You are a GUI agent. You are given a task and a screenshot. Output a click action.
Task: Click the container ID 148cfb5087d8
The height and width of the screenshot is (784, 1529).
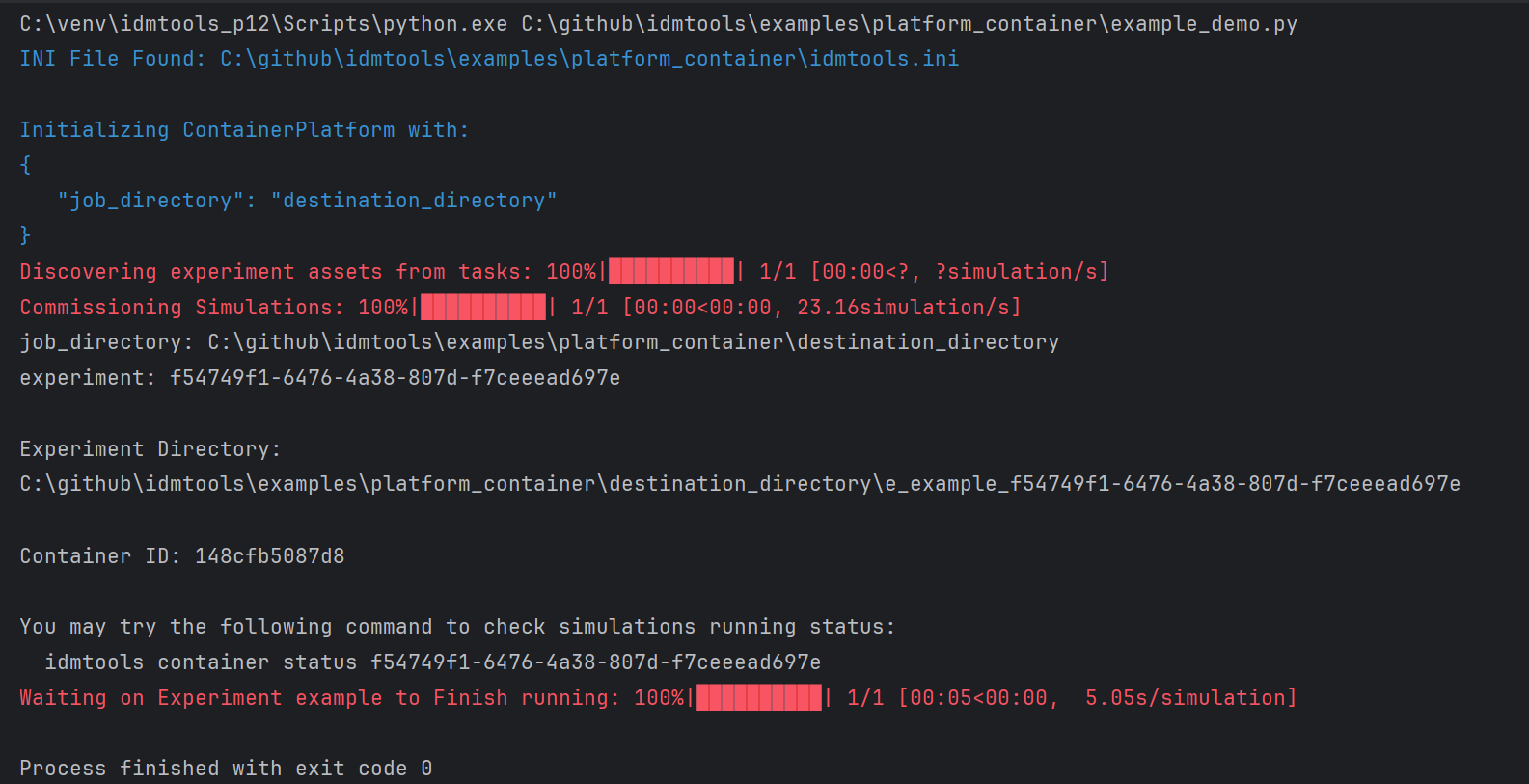(269, 556)
